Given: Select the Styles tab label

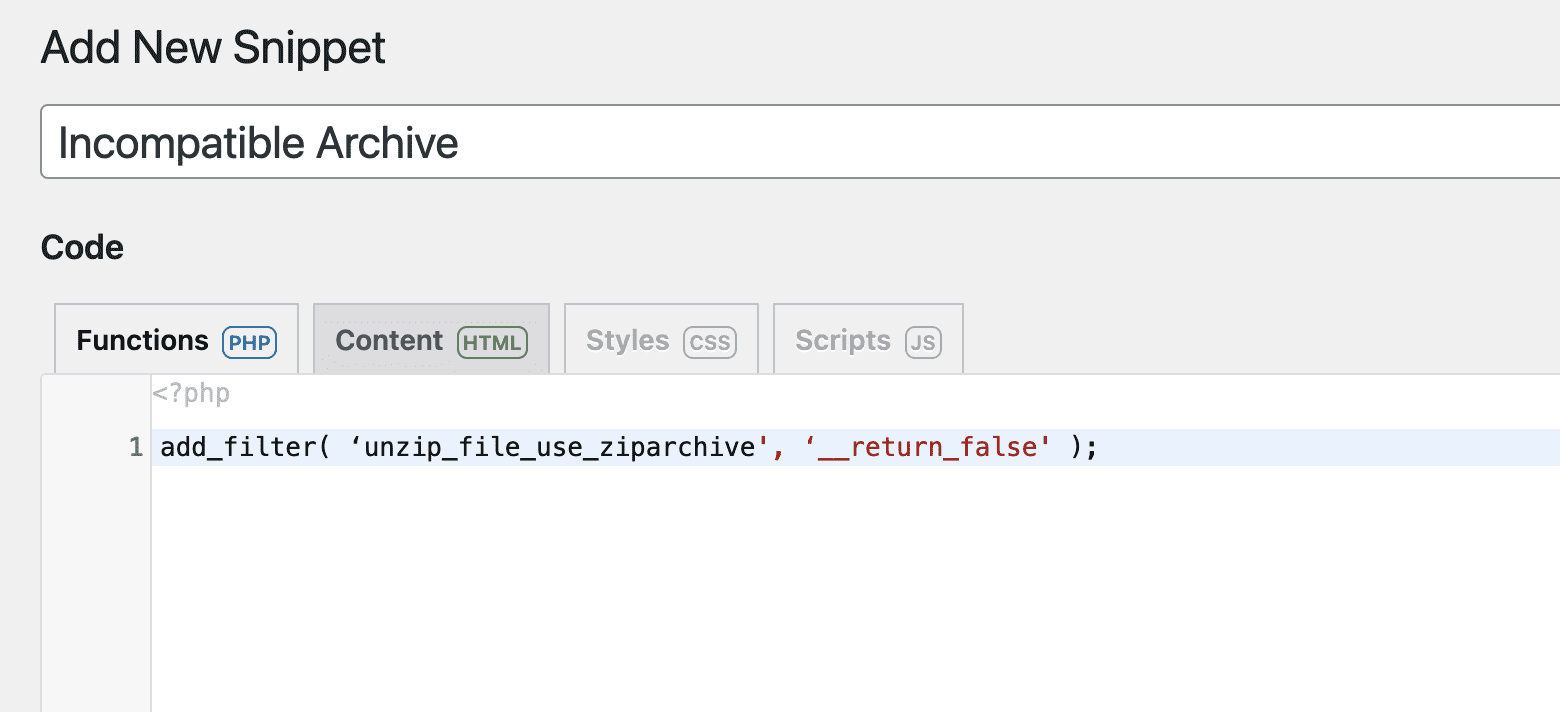Looking at the screenshot, I should click(627, 341).
